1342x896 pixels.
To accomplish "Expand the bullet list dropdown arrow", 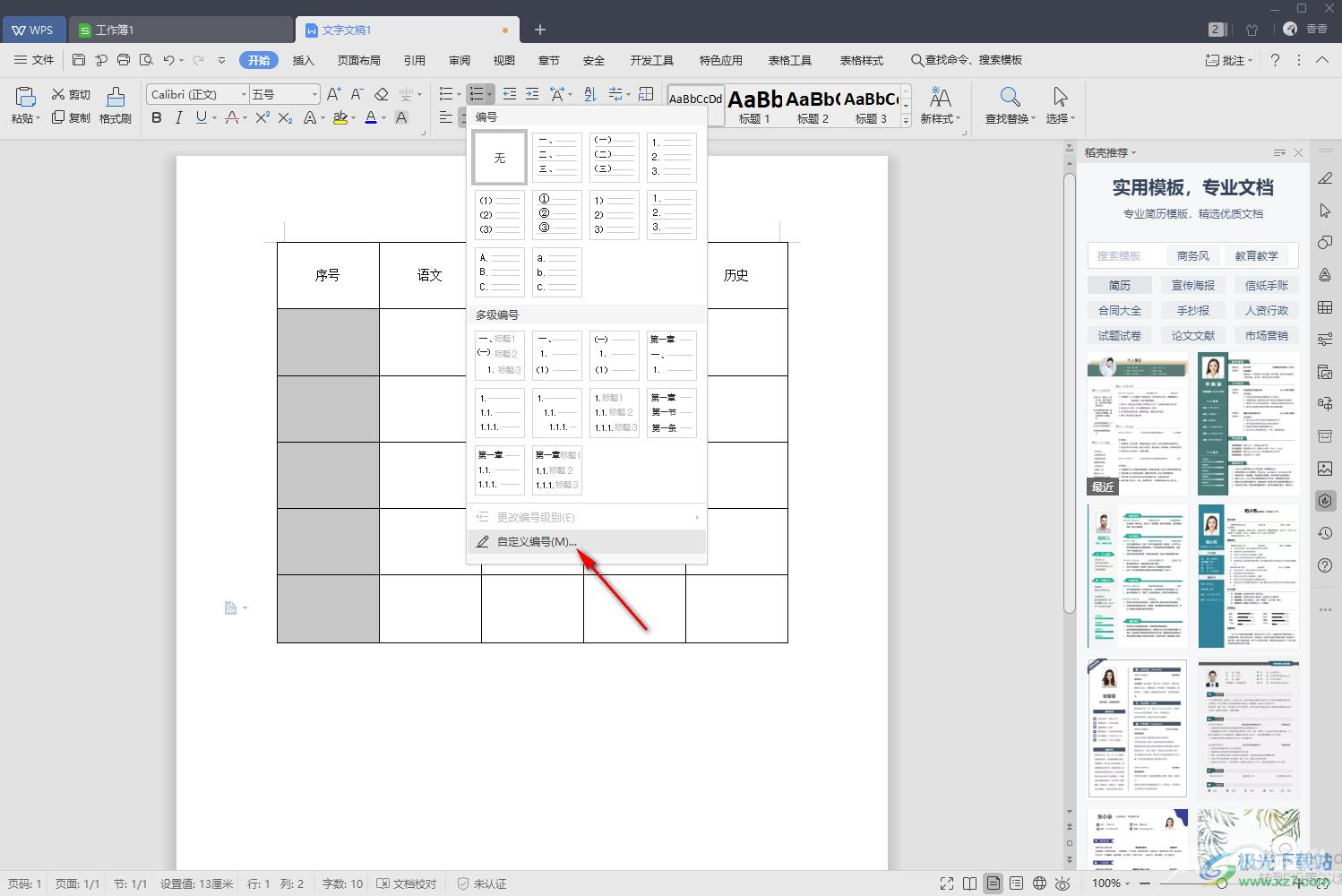I will point(460,95).
